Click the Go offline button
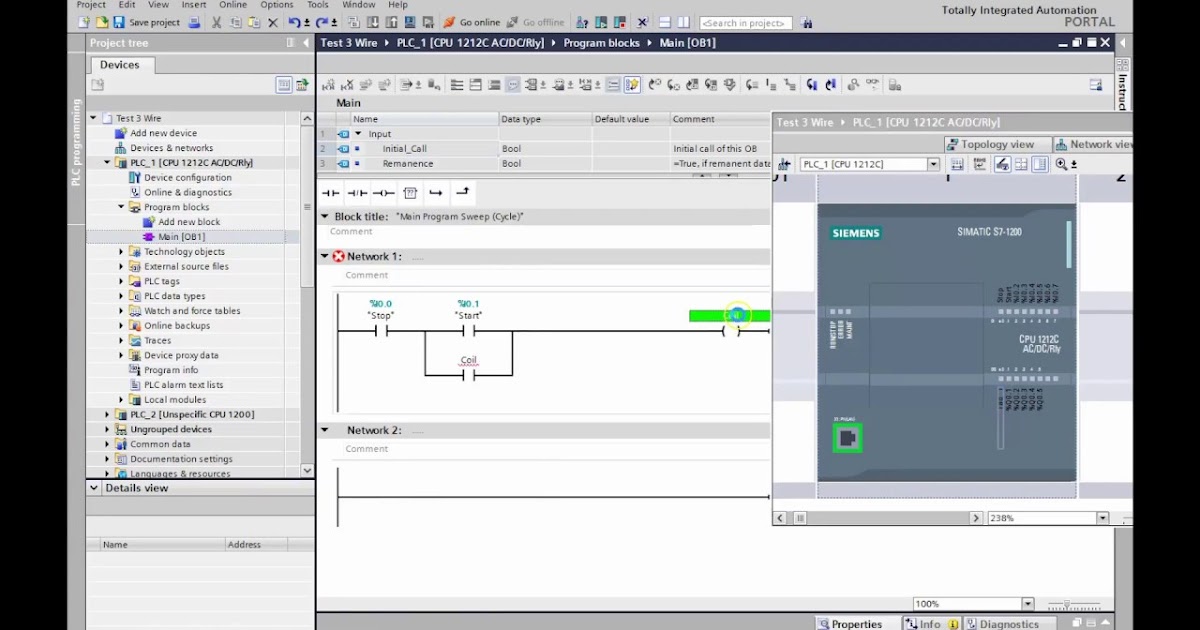Screen dimensions: 1200x630 [536, 22]
